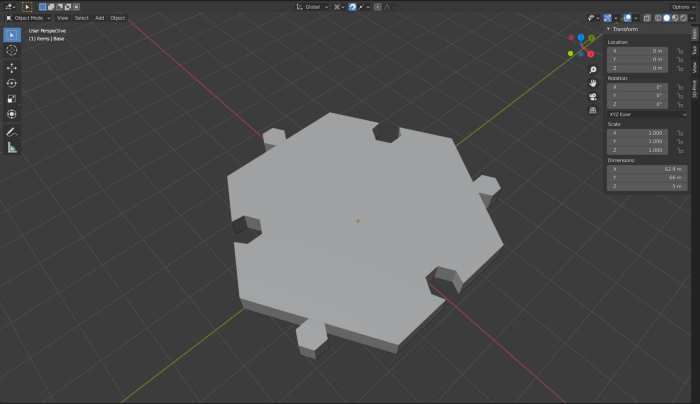This screenshot has width=700, height=404.
Task: Switch to the 3D-Print sidebar tab
Action: point(695,88)
